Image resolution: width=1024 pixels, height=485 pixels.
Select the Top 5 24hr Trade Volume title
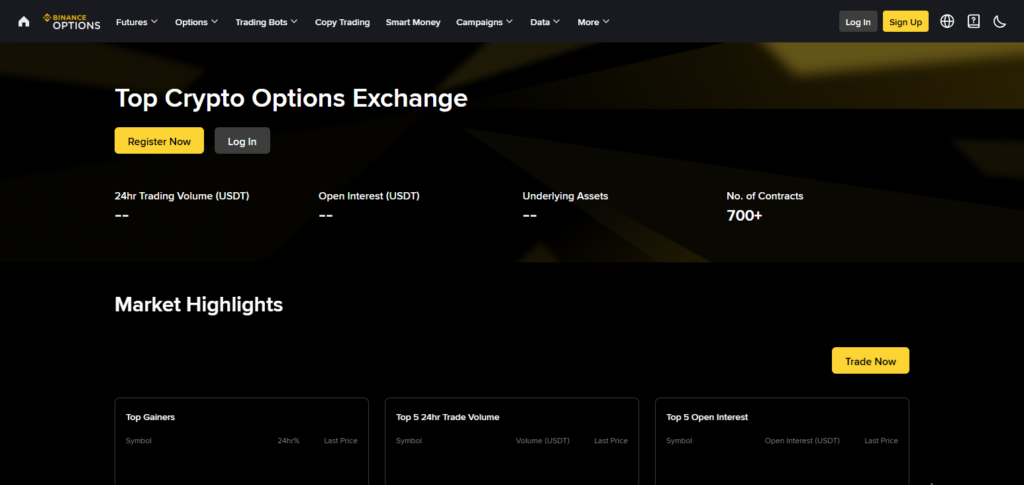click(447, 417)
